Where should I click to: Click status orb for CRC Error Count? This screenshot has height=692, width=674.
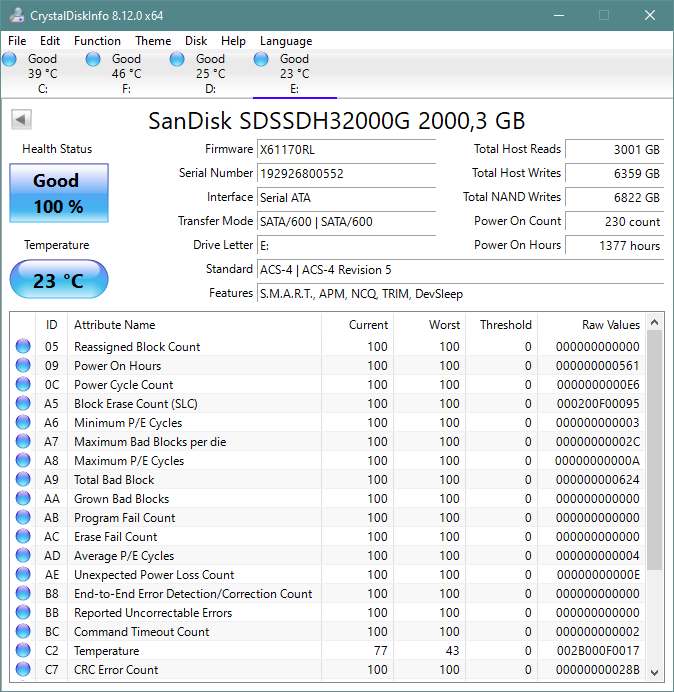pyautogui.click(x=23, y=669)
